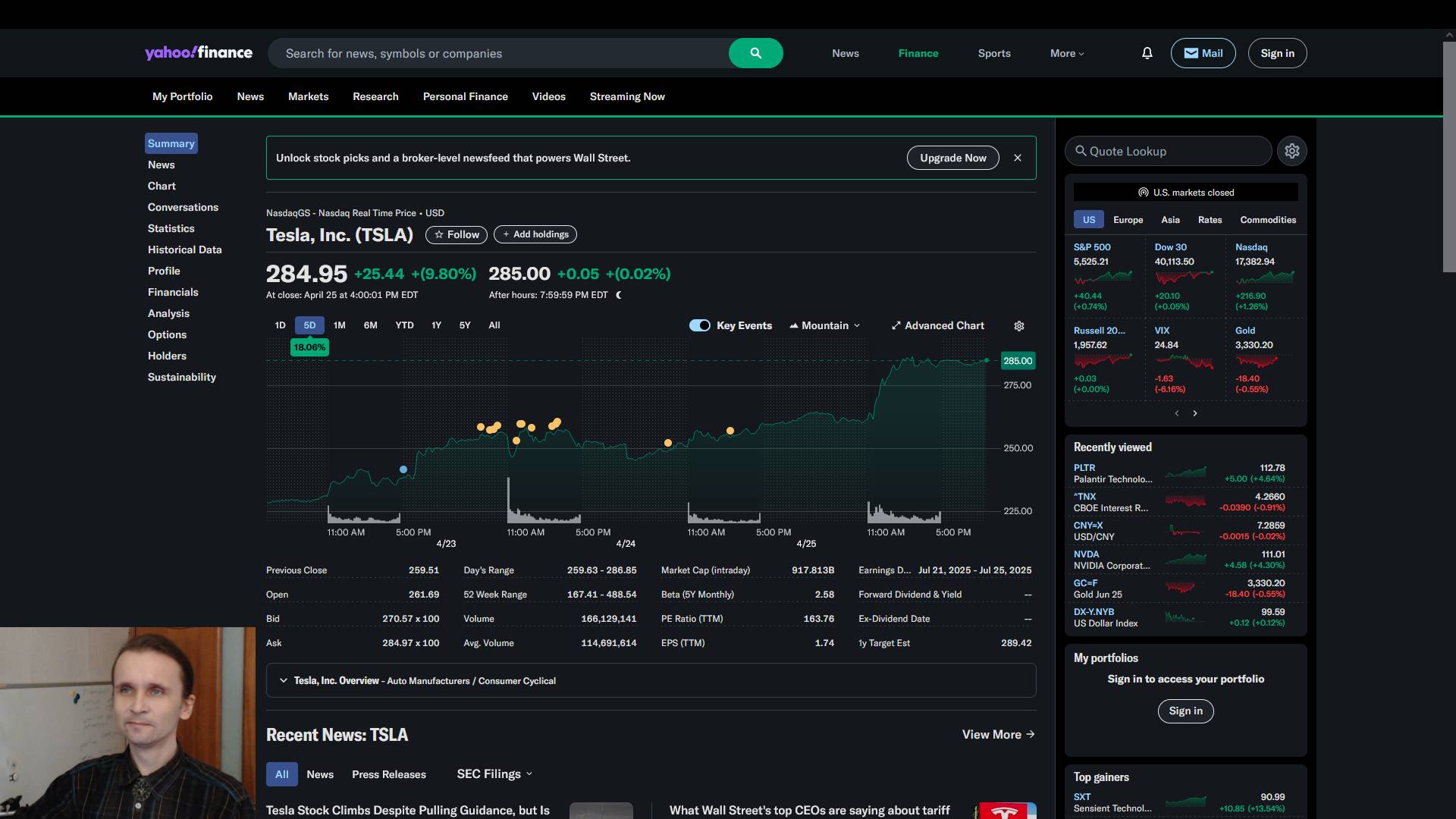Select the YTD chart range

pos(404,325)
